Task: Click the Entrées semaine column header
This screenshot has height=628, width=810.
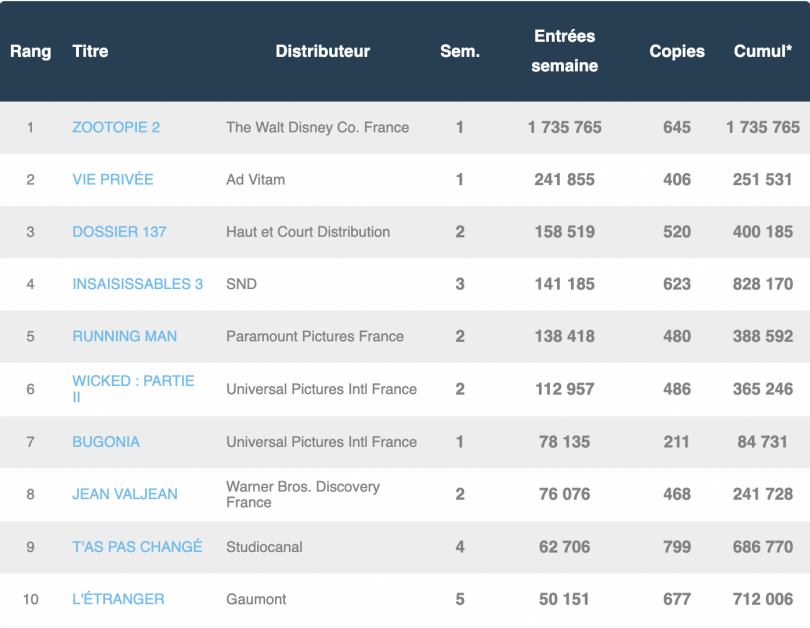Action: coord(564,51)
